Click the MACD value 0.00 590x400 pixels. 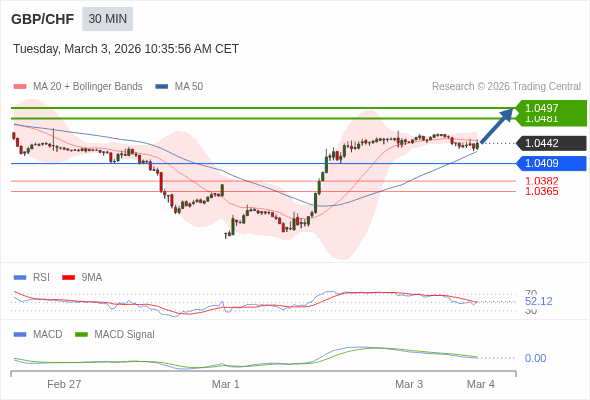(536, 358)
